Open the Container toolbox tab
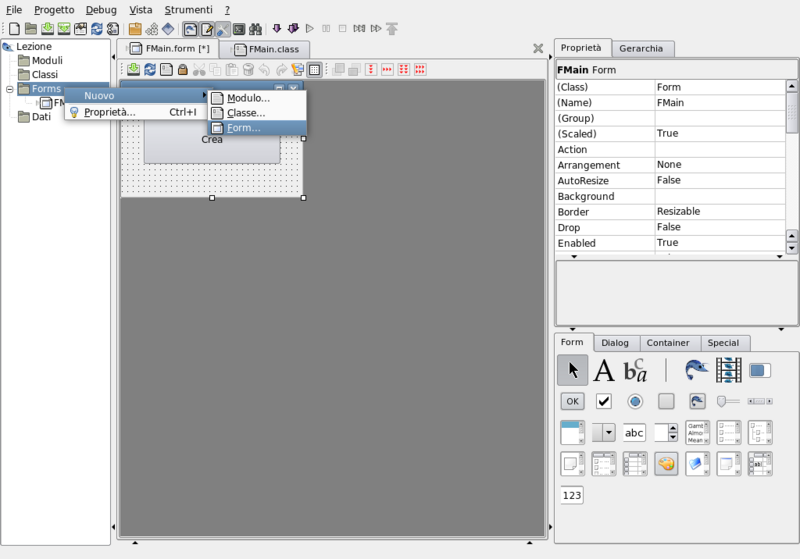Viewport: 800px width, 559px height. [668, 343]
